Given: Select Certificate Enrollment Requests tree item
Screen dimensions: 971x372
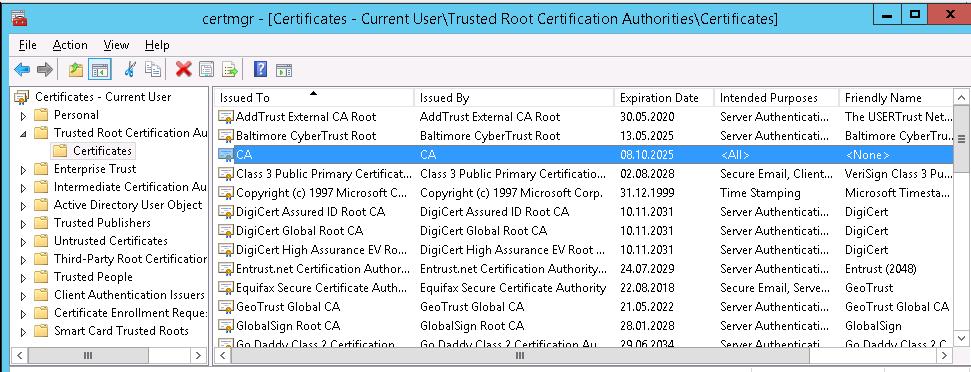Looking at the screenshot, I should point(130,313).
